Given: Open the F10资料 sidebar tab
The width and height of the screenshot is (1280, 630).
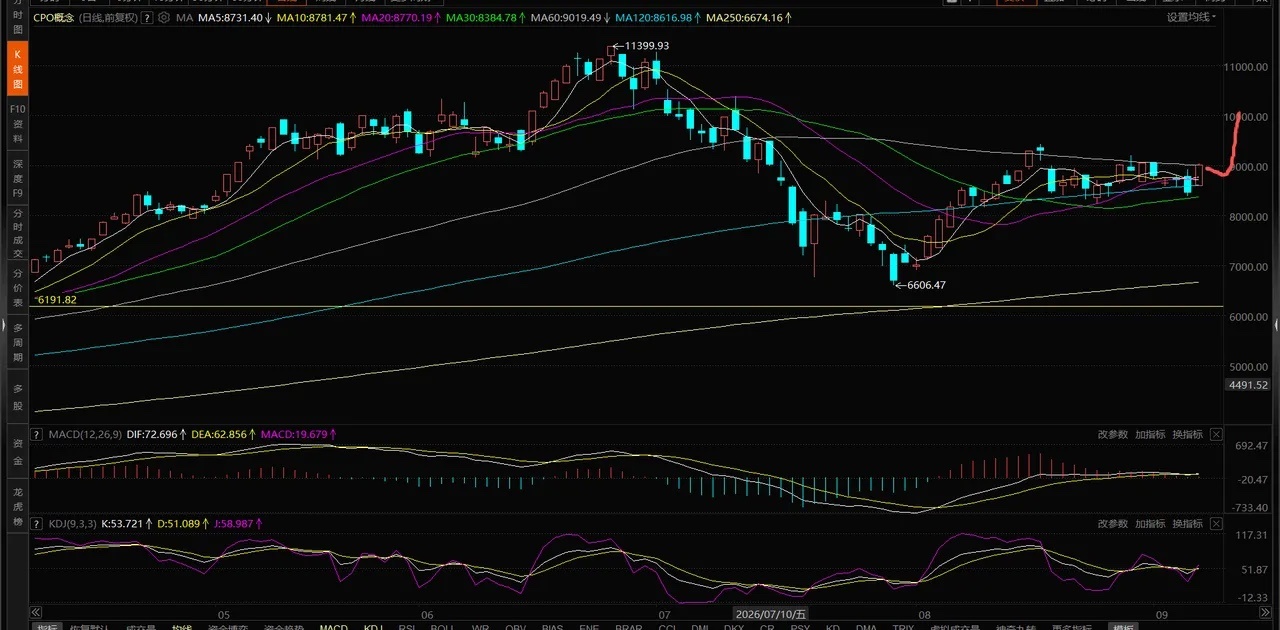Looking at the screenshot, I should pyautogui.click(x=17, y=123).
